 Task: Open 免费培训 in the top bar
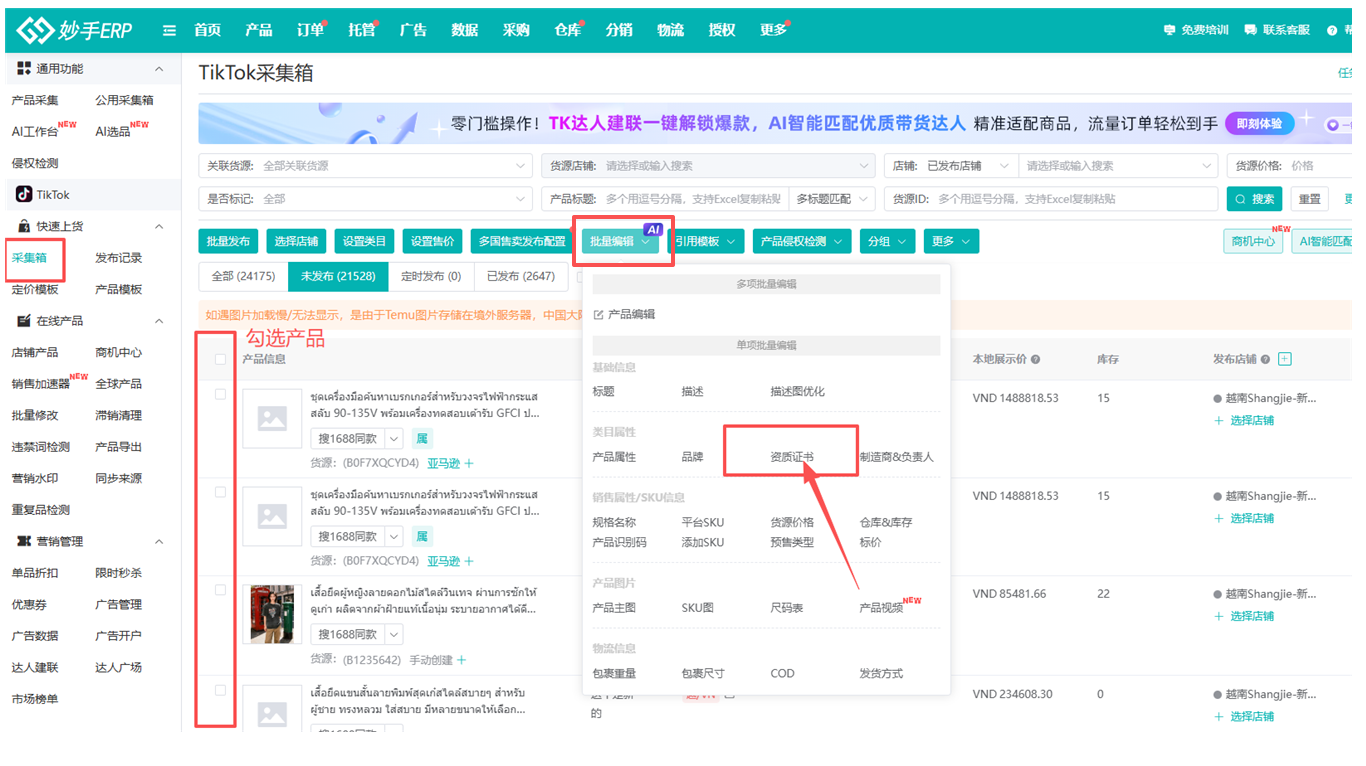click(1196, 30)
